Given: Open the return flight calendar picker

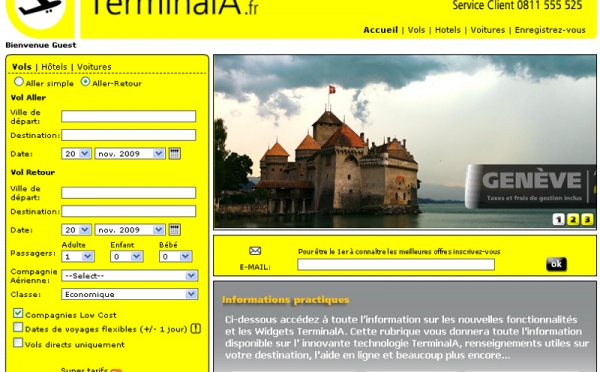Looking at the screenshot, I should pyautogui.click(x=174, y=230).
